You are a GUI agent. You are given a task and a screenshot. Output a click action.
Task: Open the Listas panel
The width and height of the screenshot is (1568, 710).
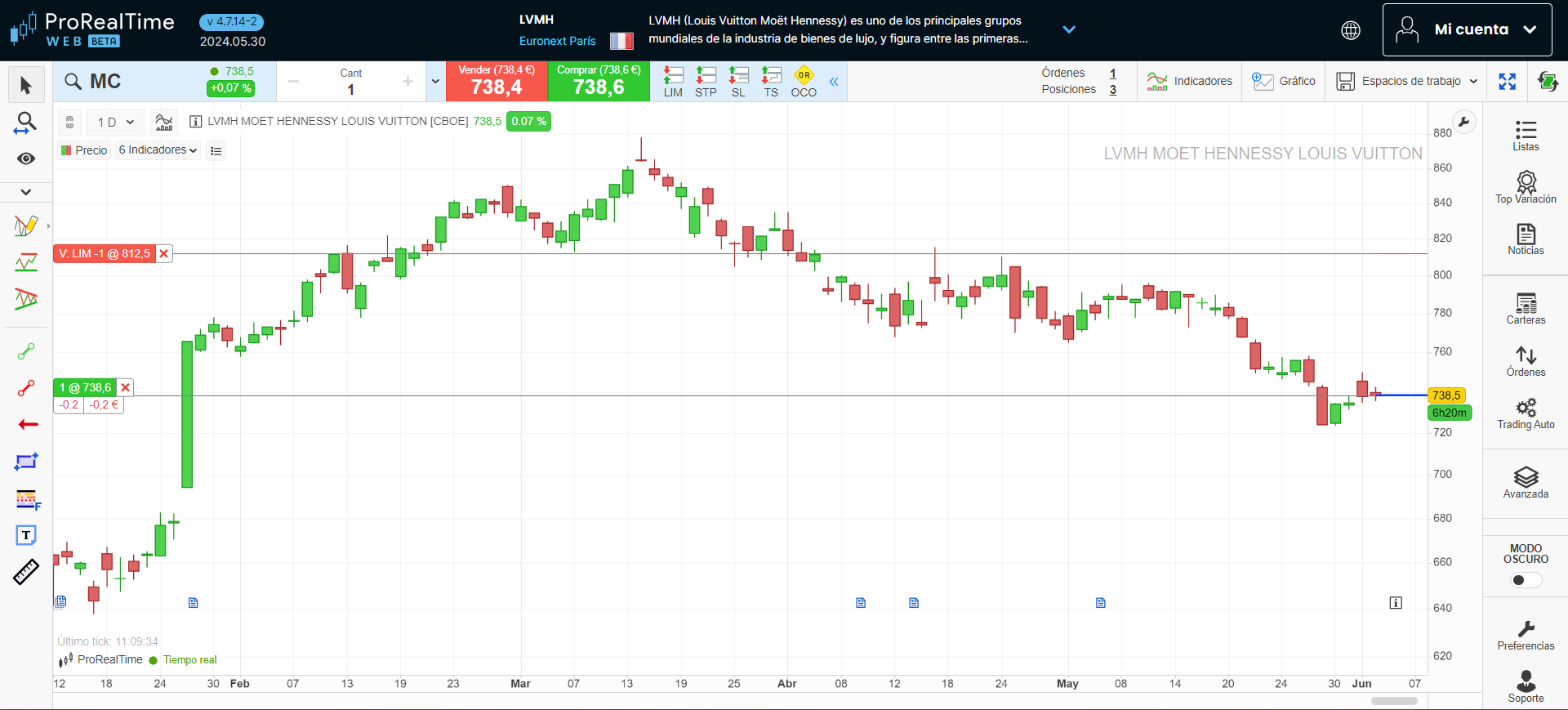1526,136
